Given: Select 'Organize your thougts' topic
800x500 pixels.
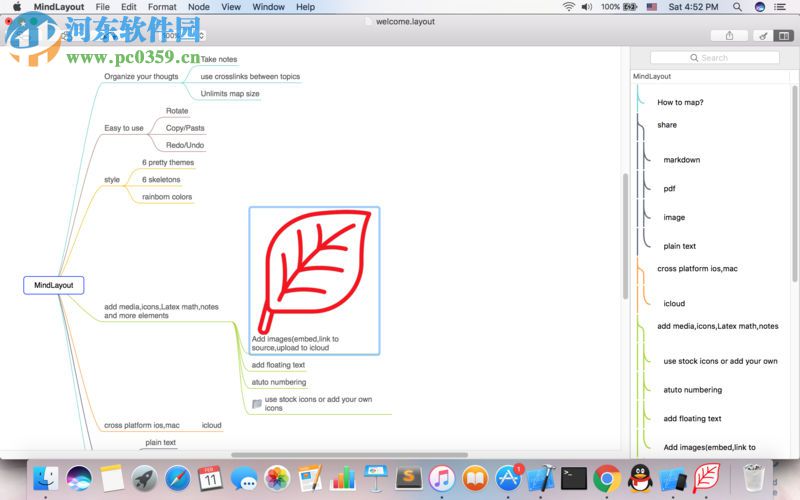Looking at the screenshot, I should [x=141, y=77].
